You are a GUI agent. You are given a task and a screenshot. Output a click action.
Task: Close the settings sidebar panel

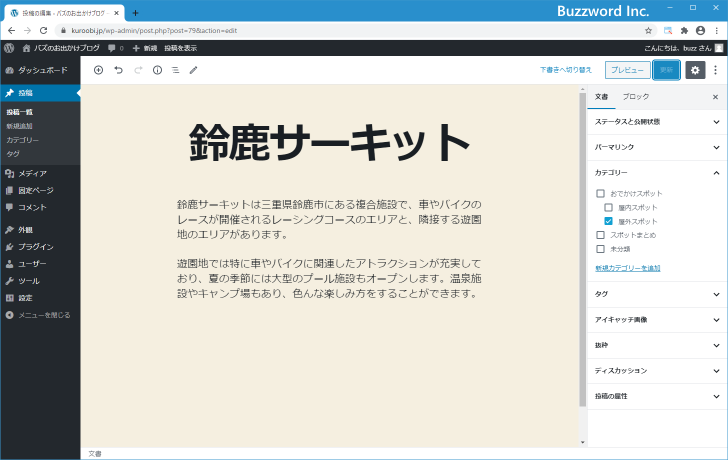click(715, 97)
